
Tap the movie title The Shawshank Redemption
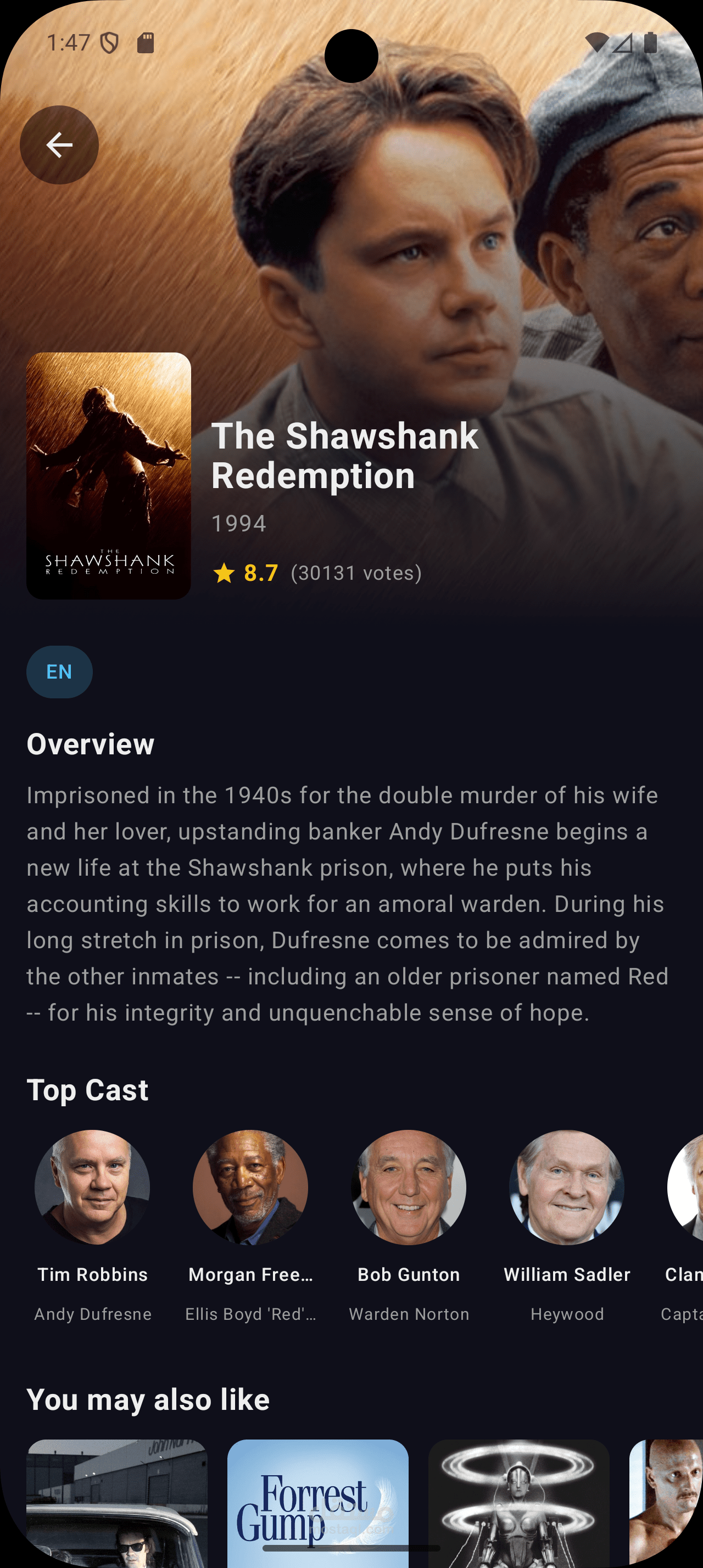click(x=345, y=455)
